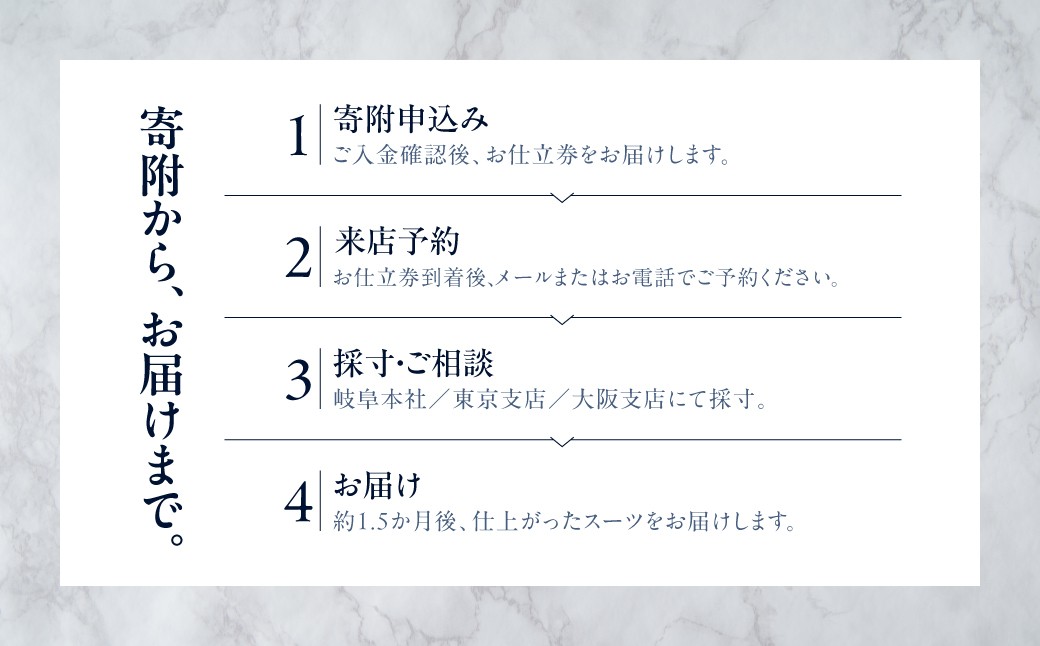Click the 約1.5か月後 delivery description
1040x646 pixels.
click(564, 522)
